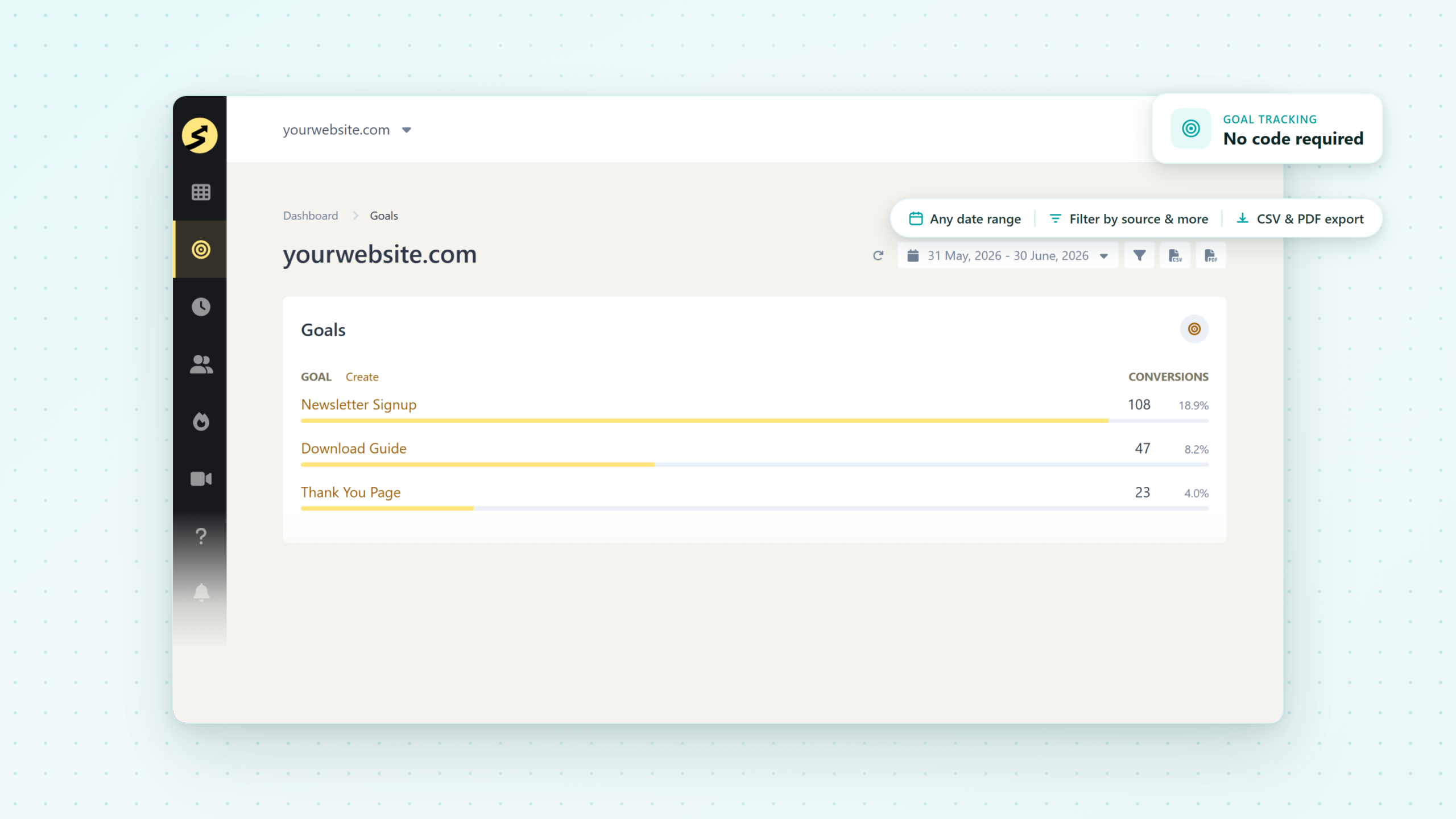This screenshot has height=819, width=1456.
Task: Go to Dashboard breadcrumb link
Action: point(311,216)
